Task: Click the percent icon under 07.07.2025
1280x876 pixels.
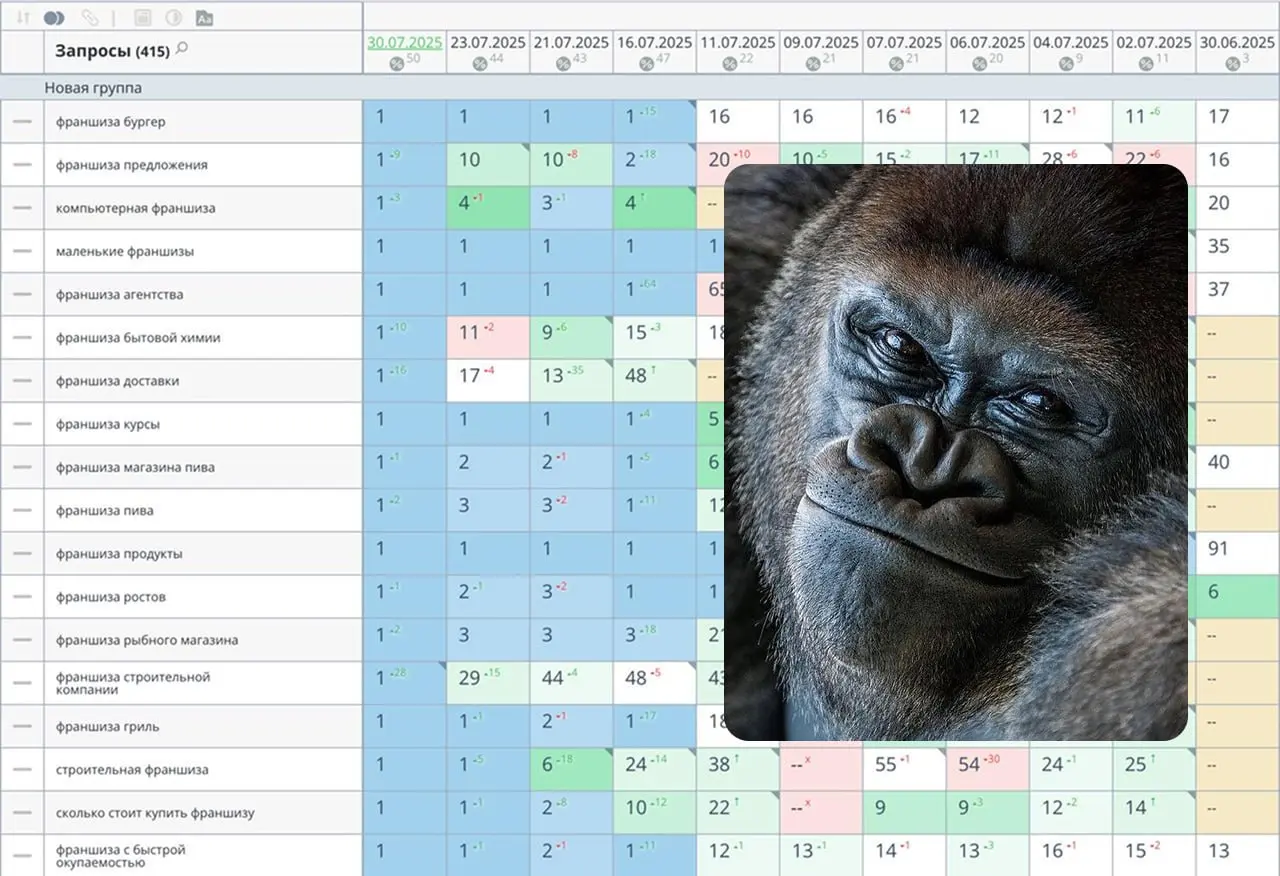Action: pyautogui.click(x=897, y=63)
